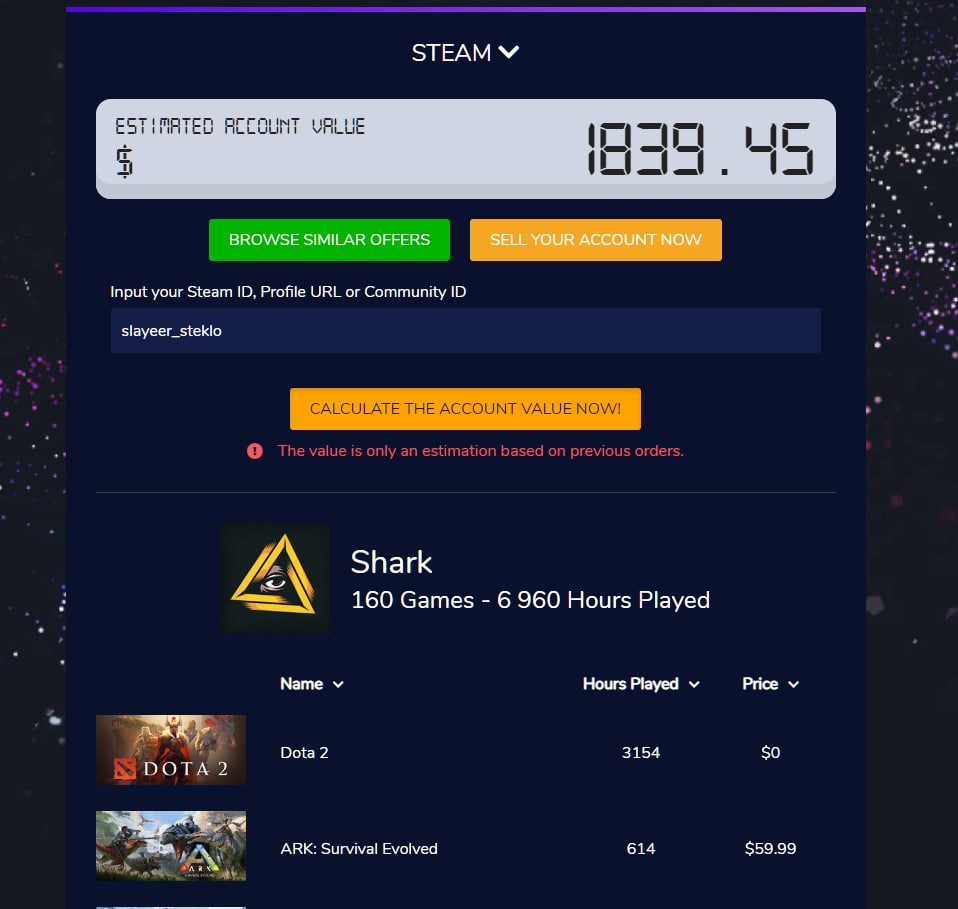Select the ARK: Survival Evolved title
This screenshot has height=909, width=958.
tap(359, 849)
